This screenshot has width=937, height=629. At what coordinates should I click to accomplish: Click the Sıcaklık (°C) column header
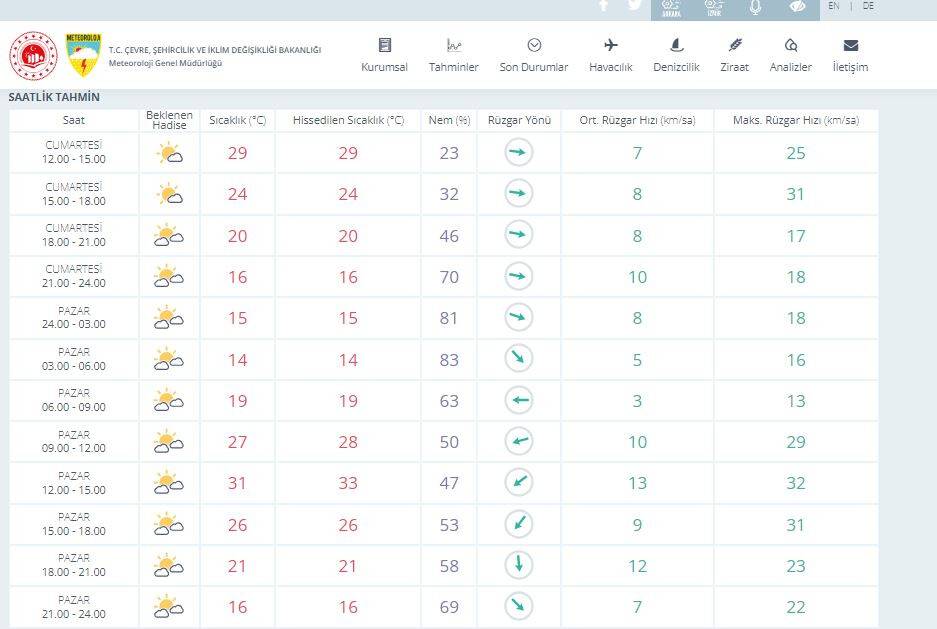click(x=237, y=120)
